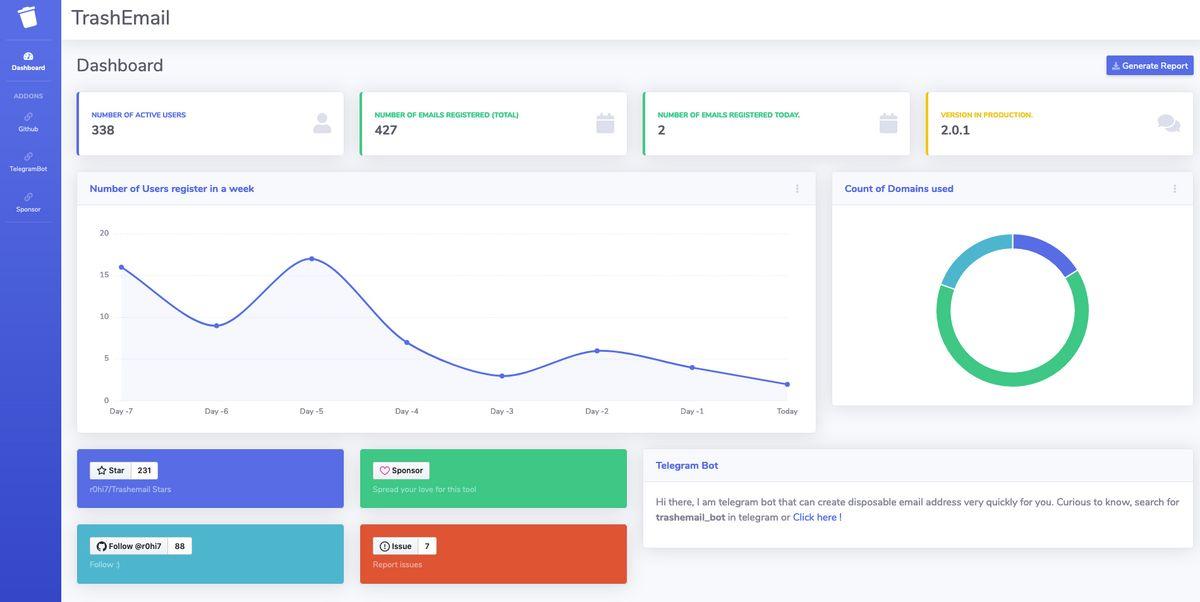Click the user icon on active users card
Viewport: 1200px width, 602px height.
point(321,123)
